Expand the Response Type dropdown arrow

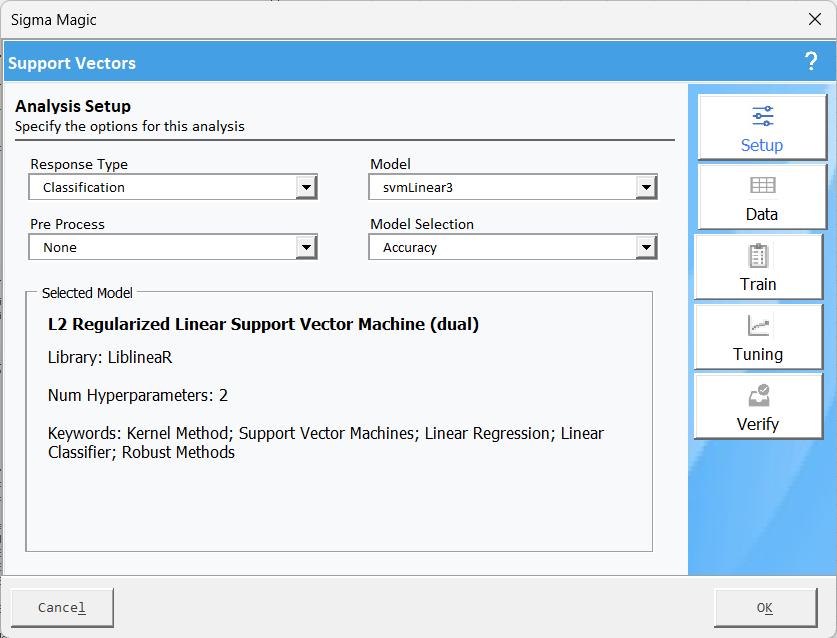pyautogui.click(x=306, y=187)
